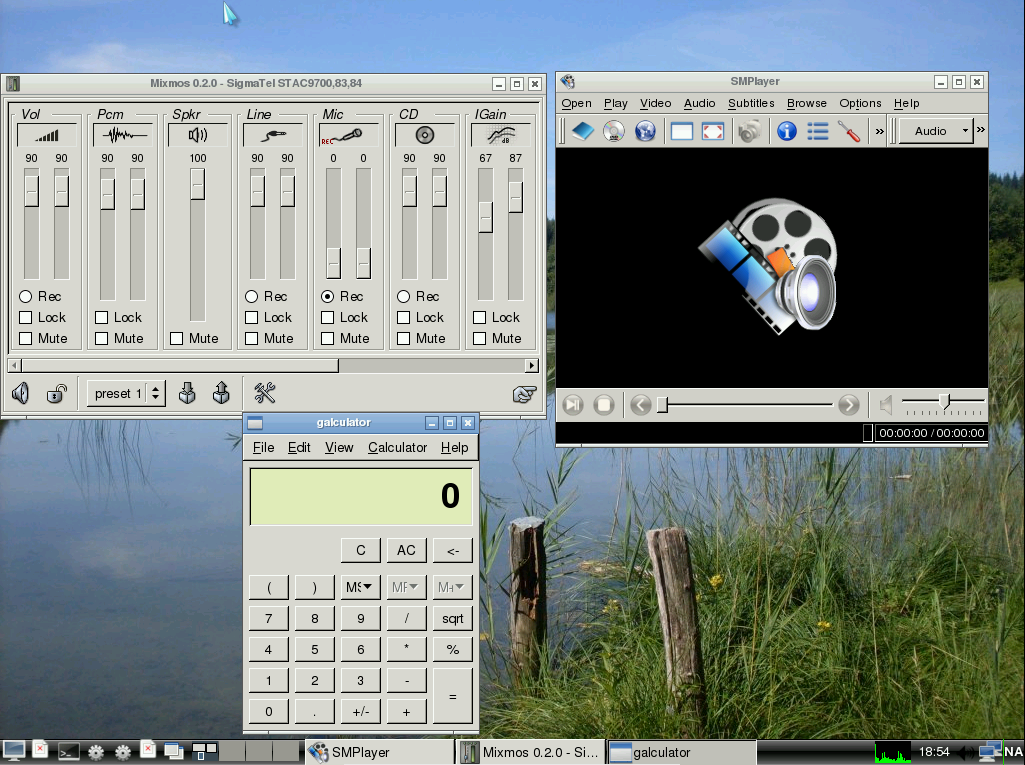Enable the Pcm Lock checkbox
The height and width of the screenshot is (765, 1025).
pyautogui.click(x=101, y=317)
